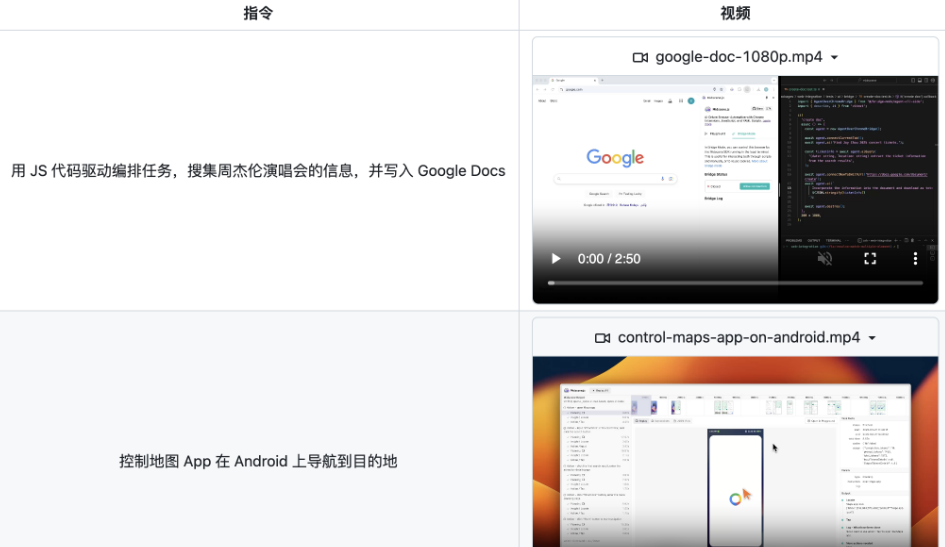Collapse control-maps-app-on-android.mp4 using its caret arrow

[x=872, y=339]
